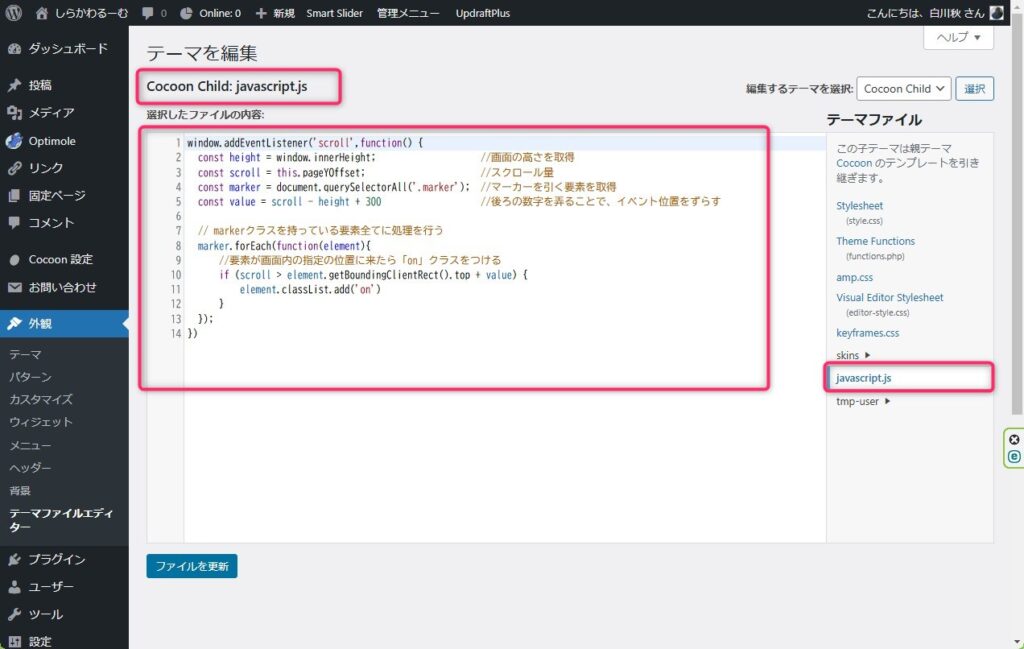Click the Select button beside theme dropdown
The height and width of the screenshot is (649, 1024).
[x=974, y=88]
